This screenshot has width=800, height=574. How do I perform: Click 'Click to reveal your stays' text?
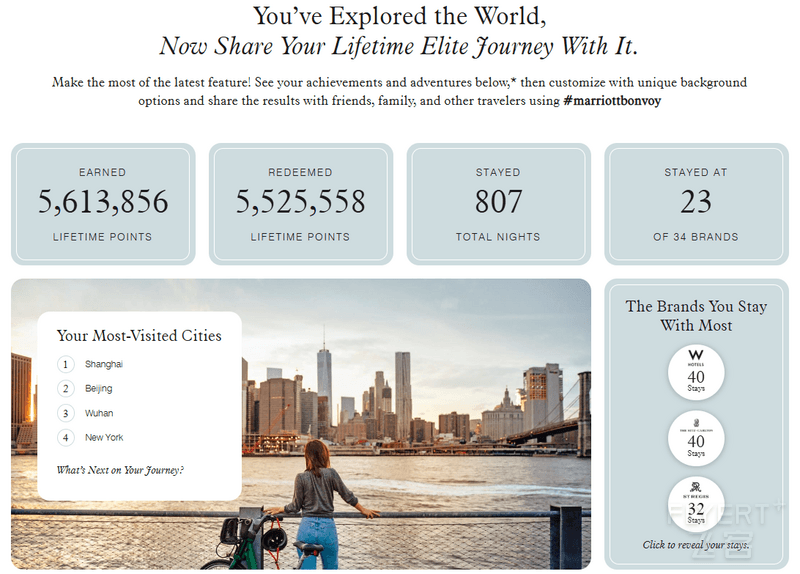(696, 545)
